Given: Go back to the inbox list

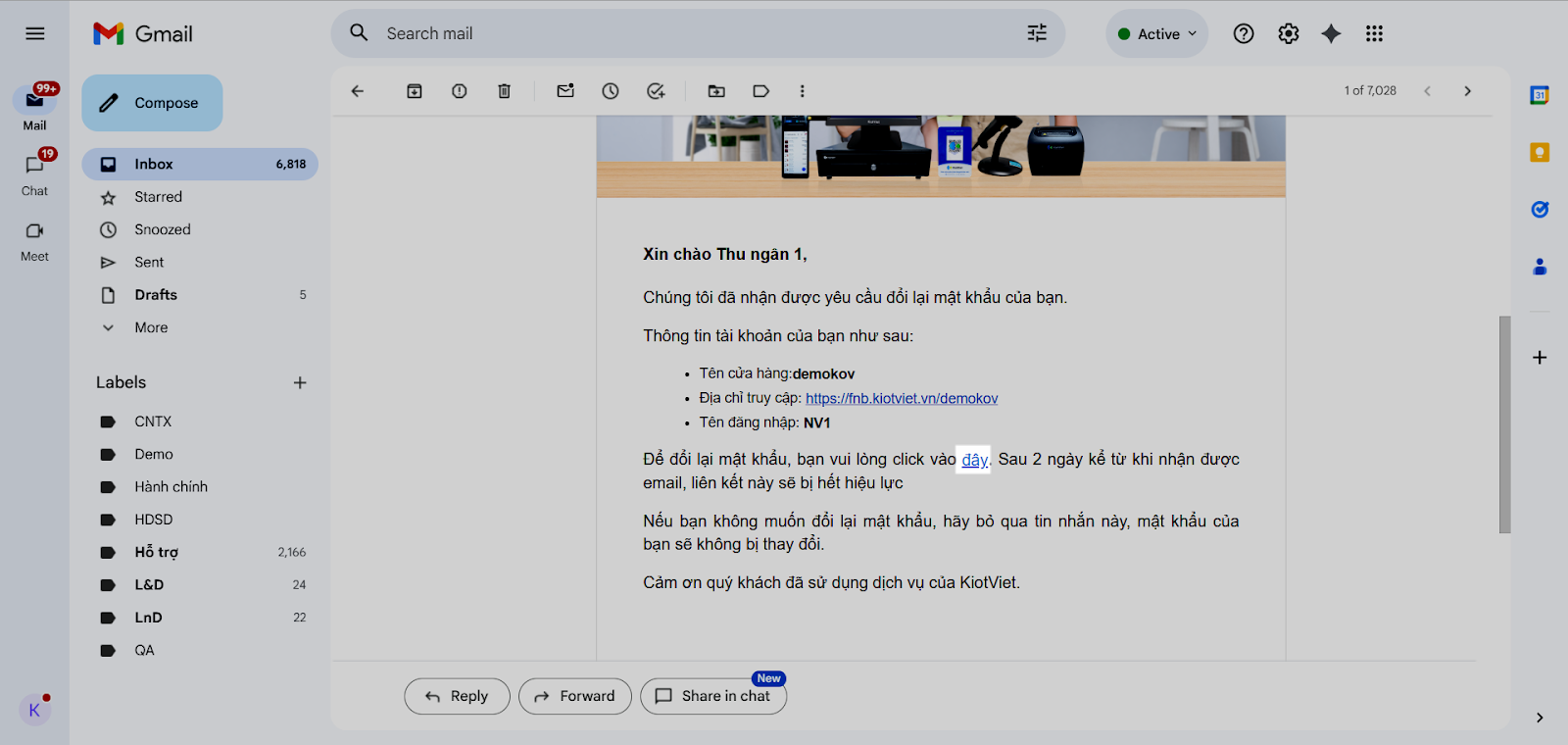Looking at the screenshot, I should pos(358,91).
